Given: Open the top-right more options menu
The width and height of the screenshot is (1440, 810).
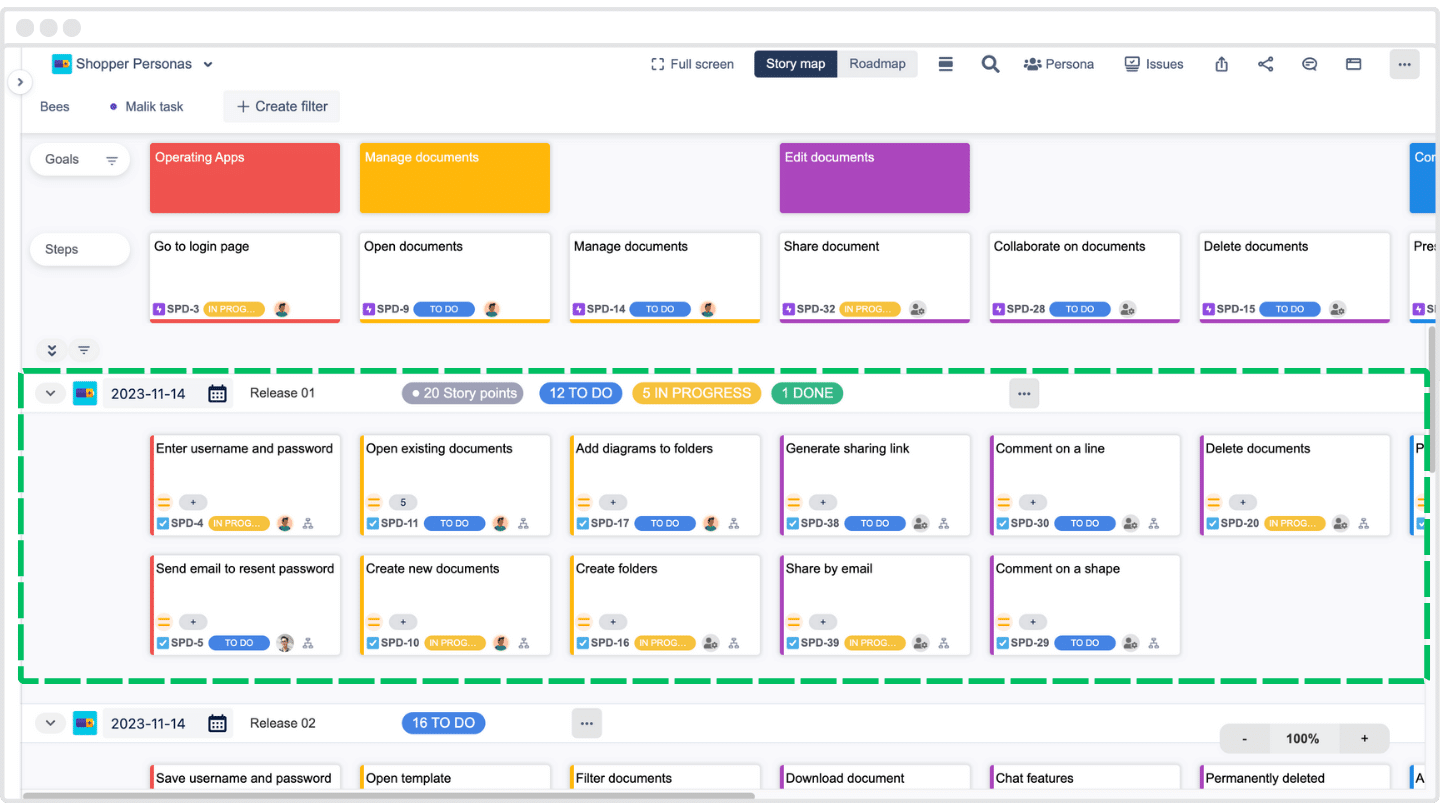Looking at the screenshot, I should (1404, 64).
